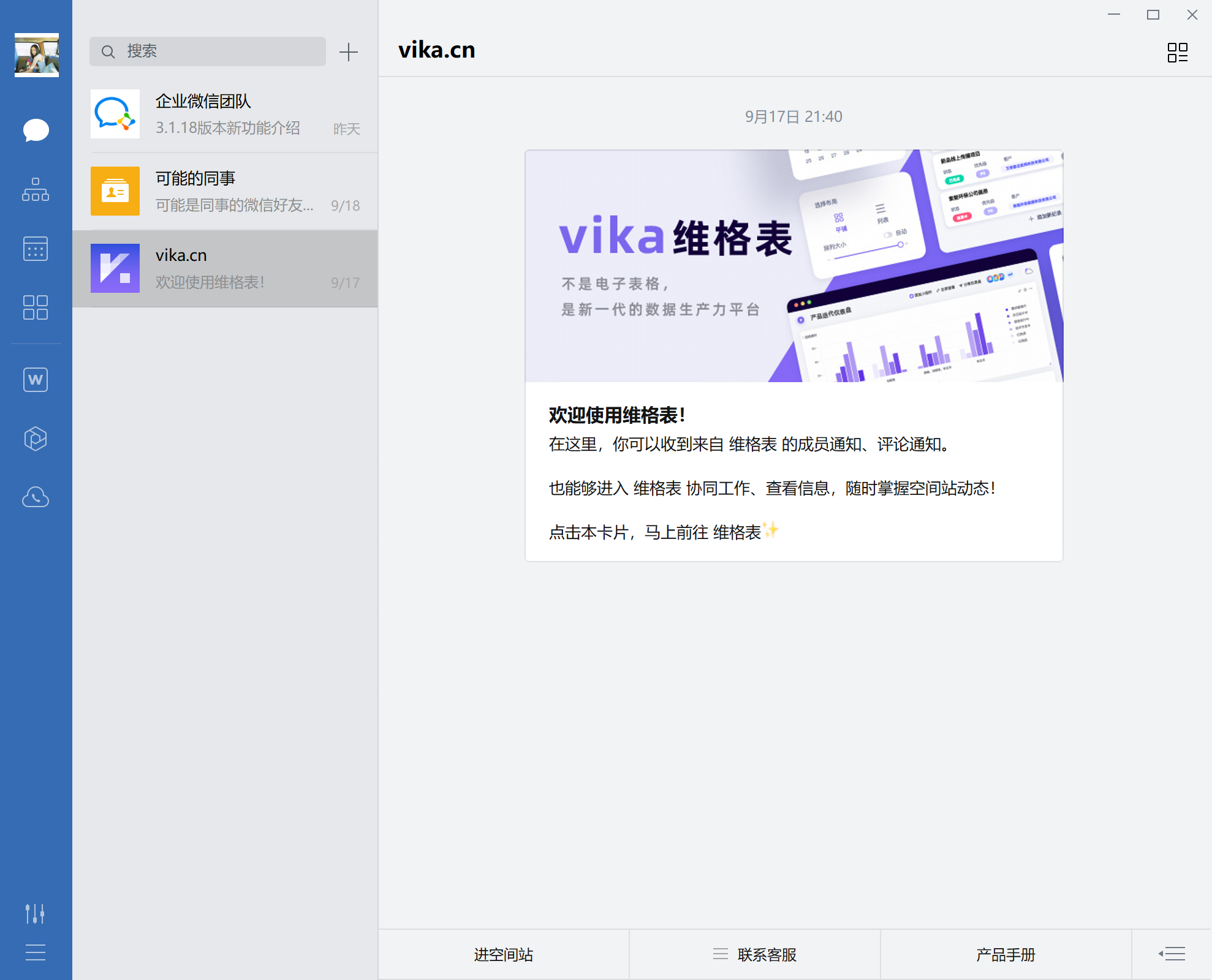Screen dimensions: 1212x980
Task: Open the settings sliders icon
Action: coord(36,913)
